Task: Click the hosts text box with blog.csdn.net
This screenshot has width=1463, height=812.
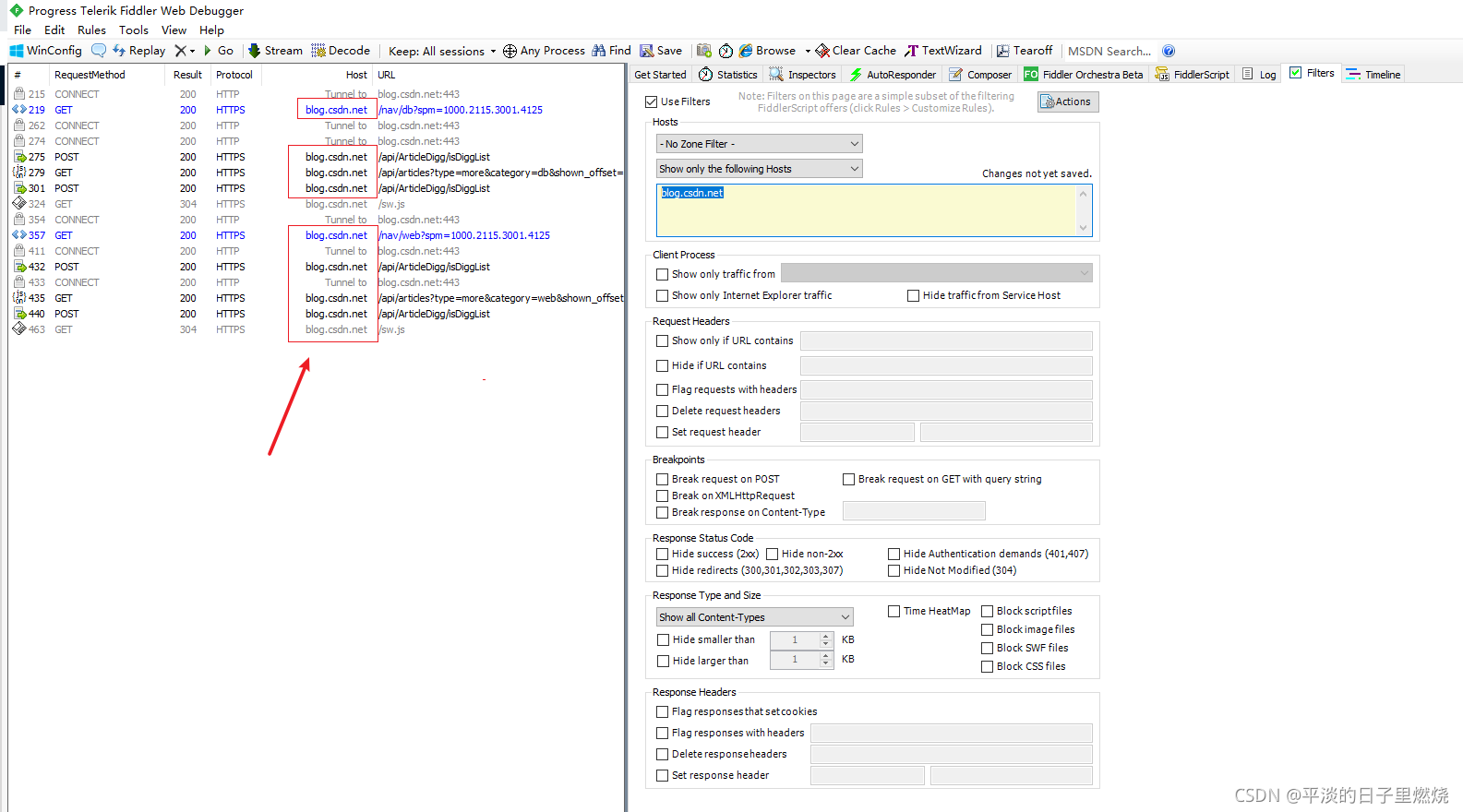Action: (873, 210)
